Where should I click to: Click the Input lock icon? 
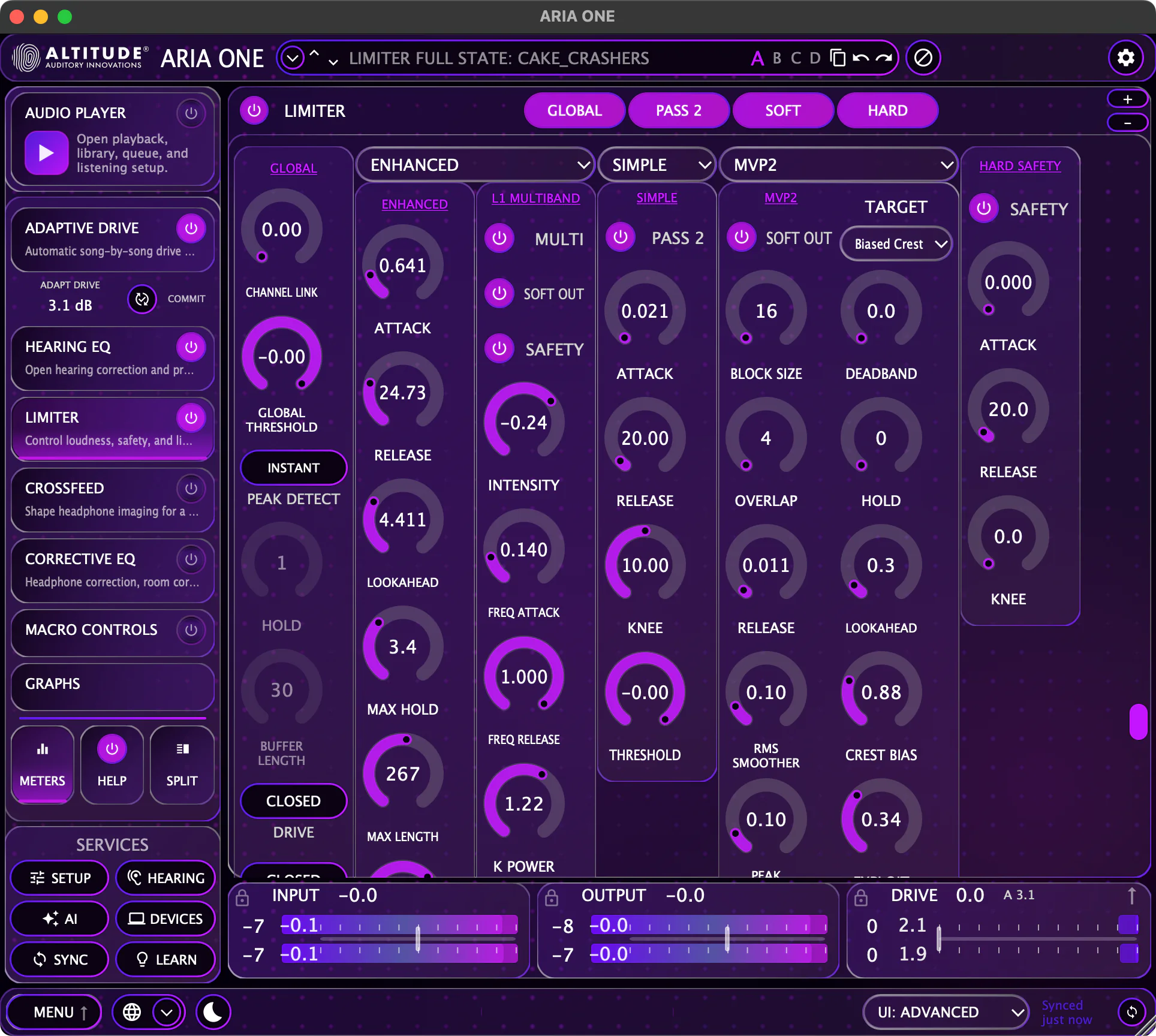242,898
